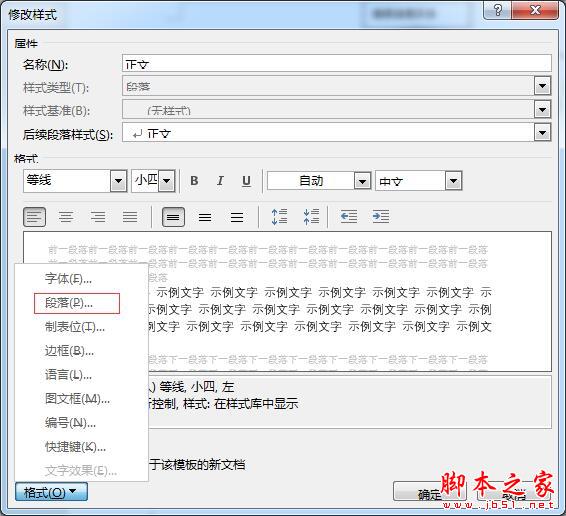The height and width of the screenshot is (516, 566).
Task: Open the 小四 font size dropdown
Action: (x=167, y=181)
